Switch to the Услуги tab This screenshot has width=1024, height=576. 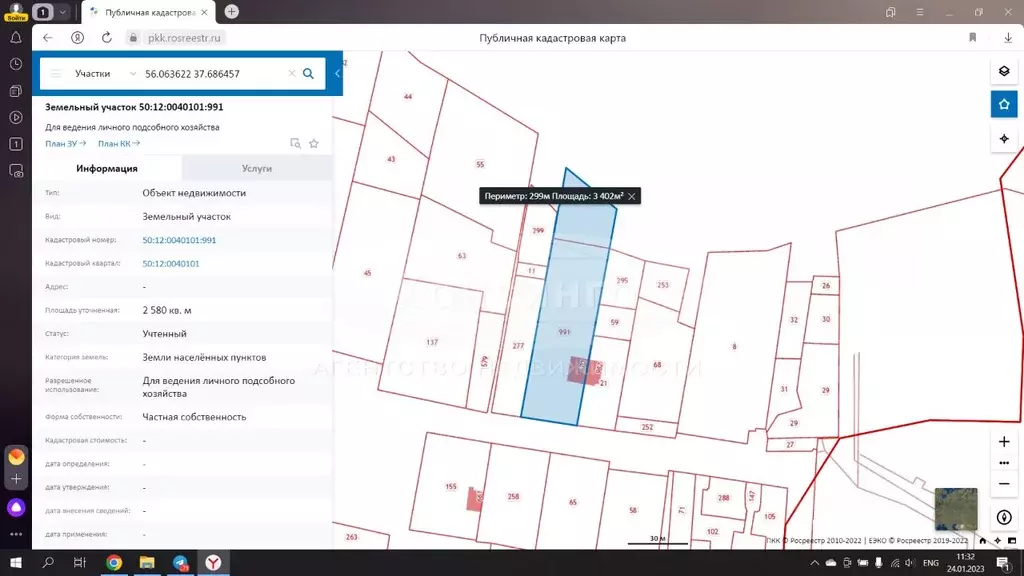coord(257,169)
